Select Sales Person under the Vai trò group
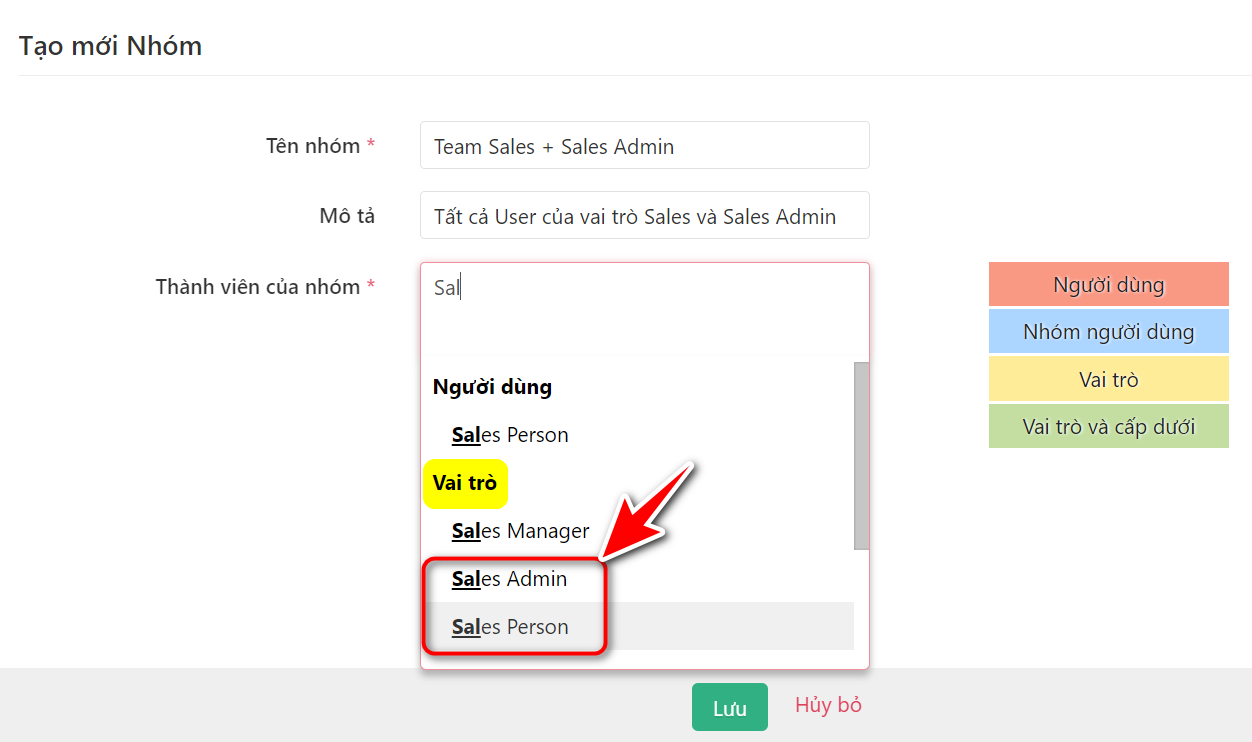This screenshot has height=742, width=1252. pos(510,627)
